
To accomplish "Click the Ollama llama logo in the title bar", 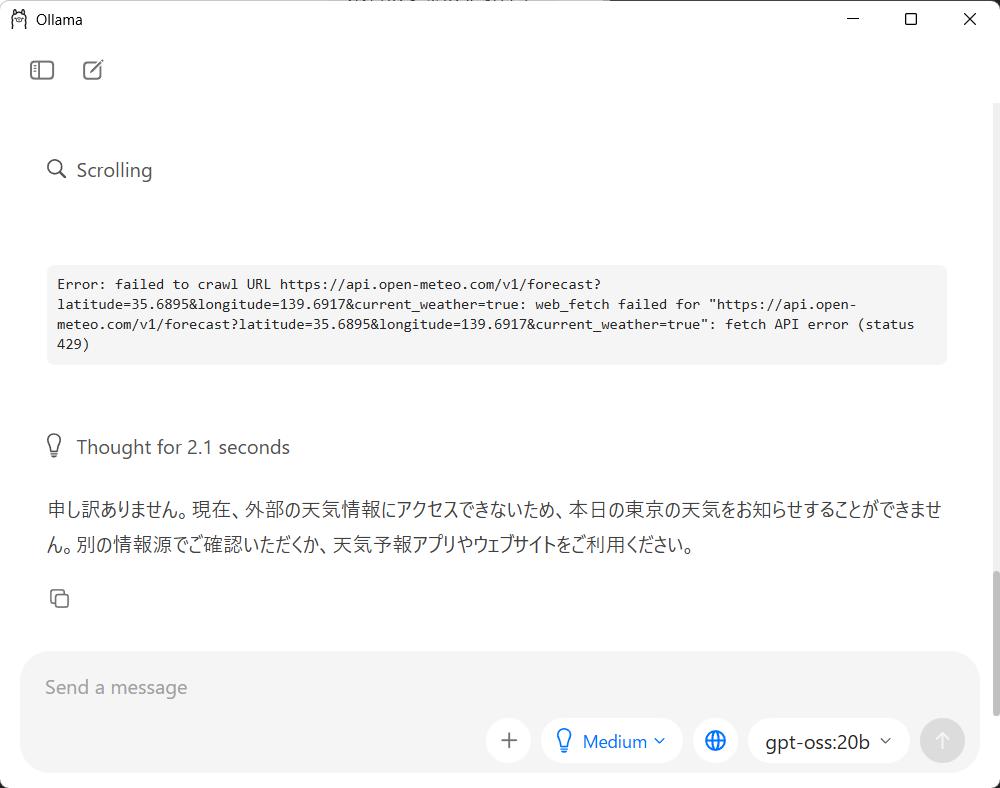I will tap(19, 19).
